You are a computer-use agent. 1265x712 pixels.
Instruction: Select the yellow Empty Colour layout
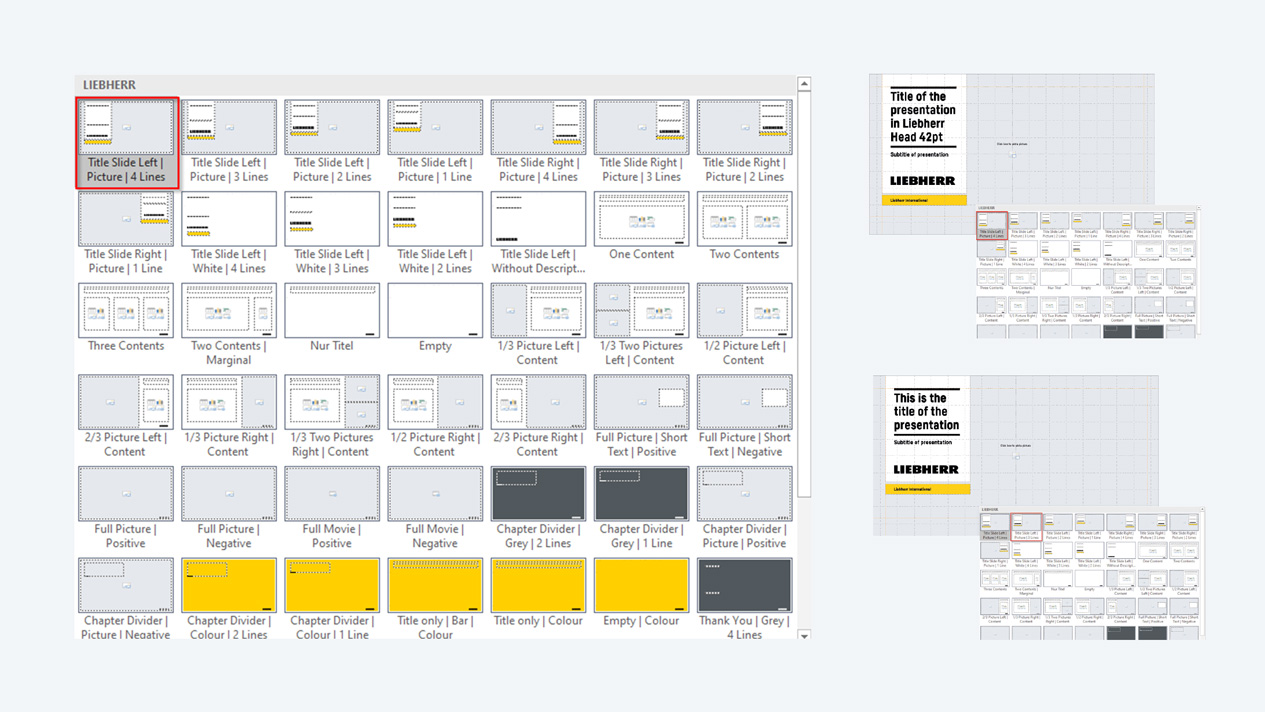point(641,586)
